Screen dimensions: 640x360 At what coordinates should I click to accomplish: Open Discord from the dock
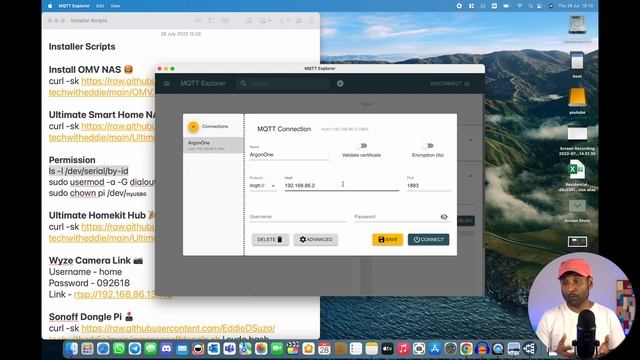166,349
